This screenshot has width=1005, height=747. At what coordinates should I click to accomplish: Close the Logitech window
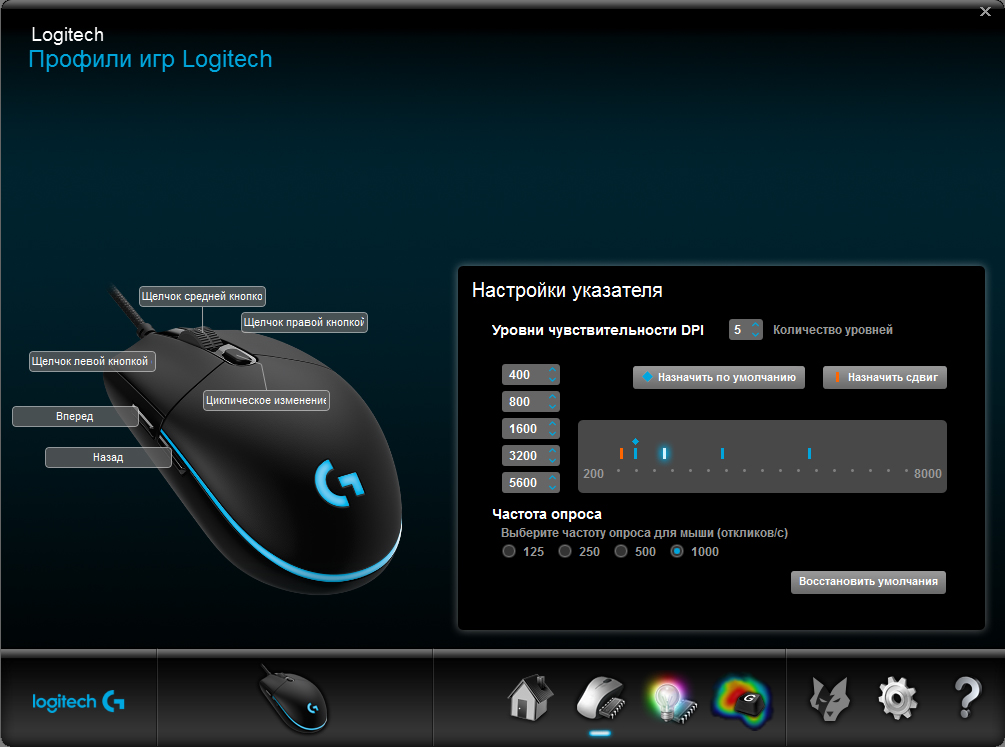[985, 12]
